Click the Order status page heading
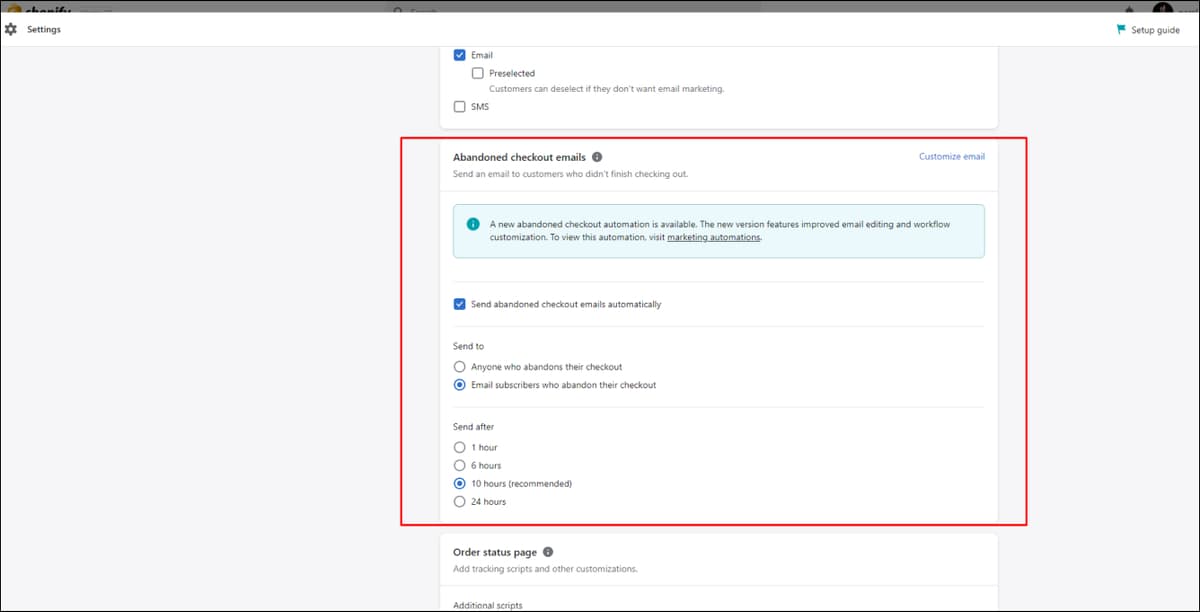This screenshot has width=1200, height=612. 495,552
